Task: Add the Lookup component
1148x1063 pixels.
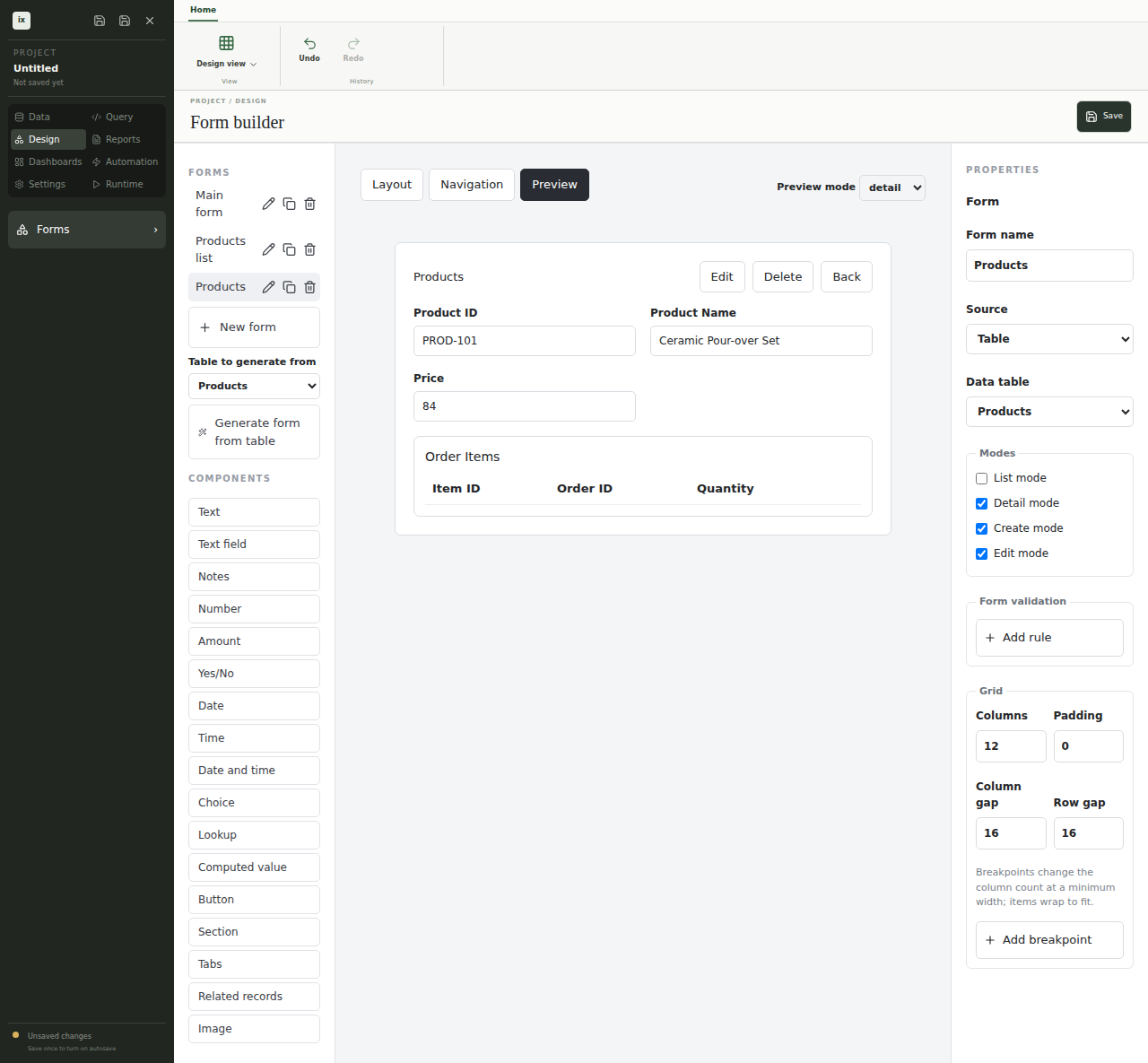Action: (x=254, y=835)
